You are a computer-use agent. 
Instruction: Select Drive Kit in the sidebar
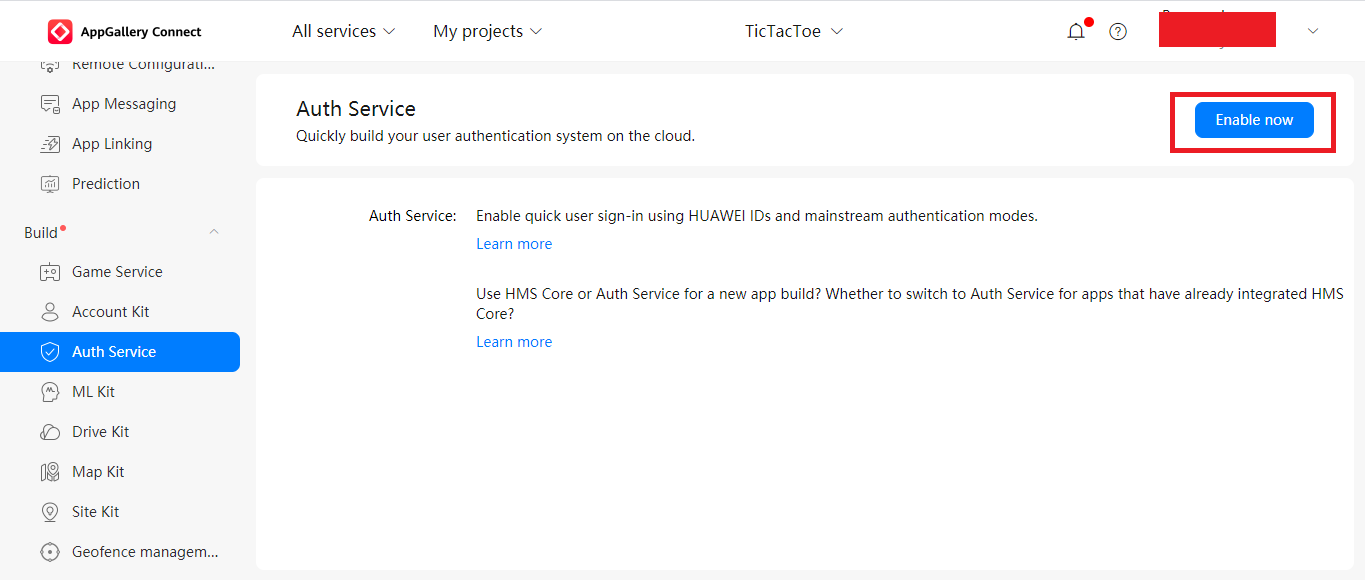click(x=100, y=432)
